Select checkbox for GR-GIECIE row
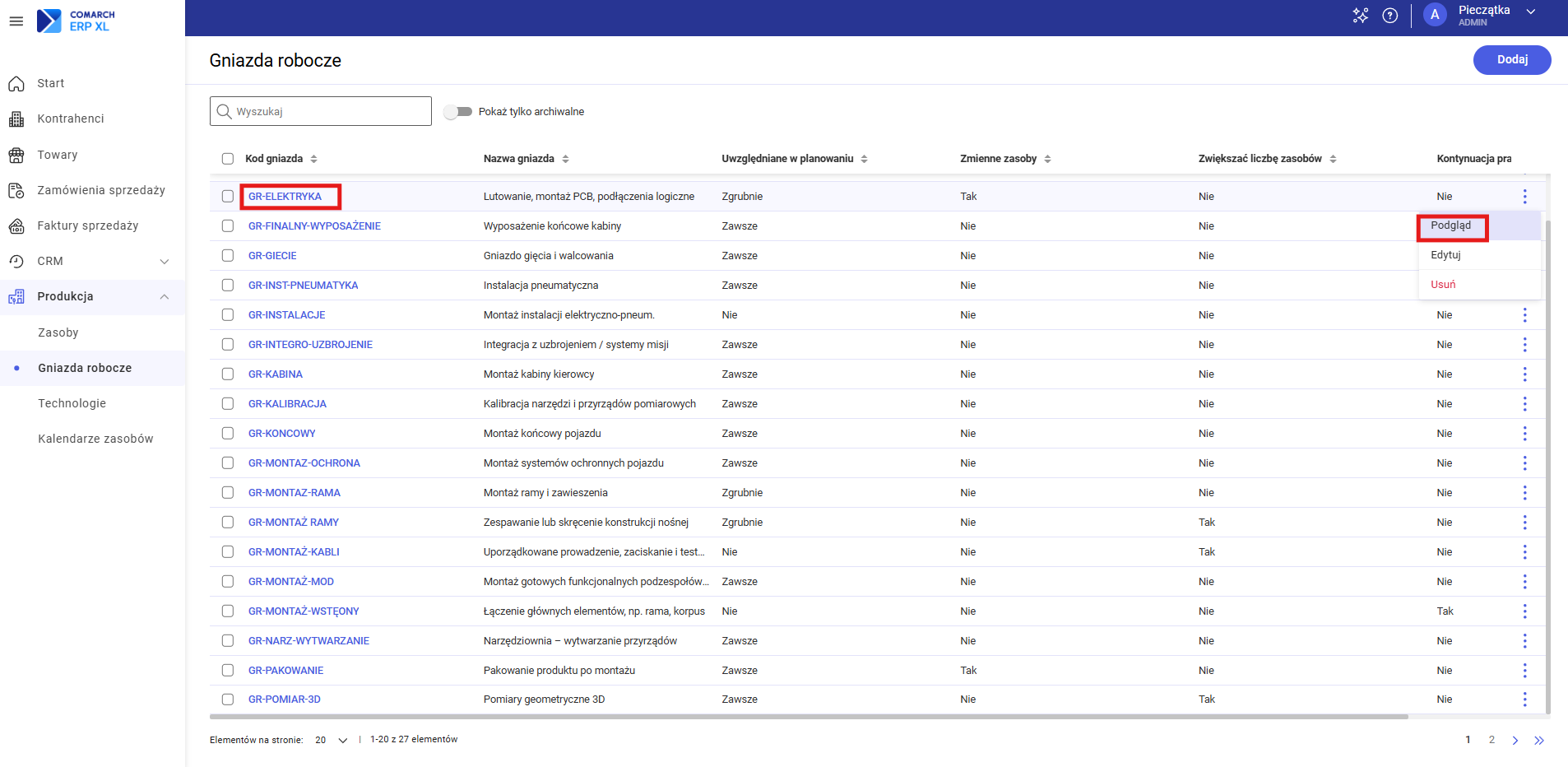 (x=228, y=256)
